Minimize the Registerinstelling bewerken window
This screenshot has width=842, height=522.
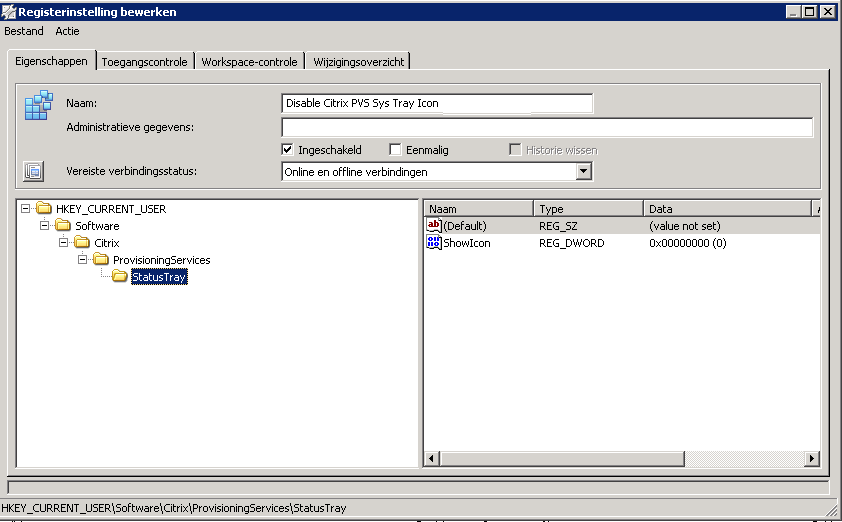[x=793, y=11]
